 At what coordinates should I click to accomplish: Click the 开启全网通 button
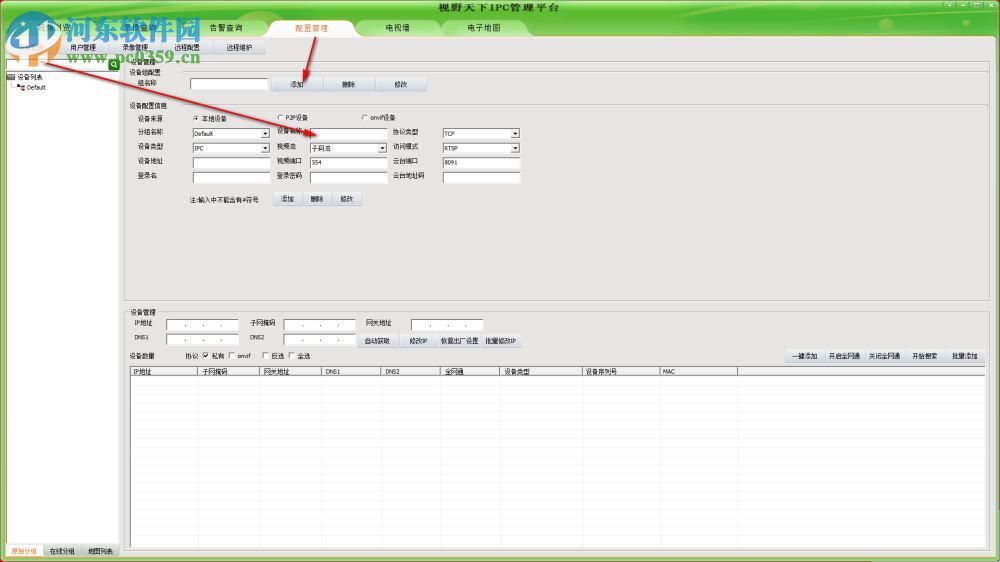pos(844,356)
